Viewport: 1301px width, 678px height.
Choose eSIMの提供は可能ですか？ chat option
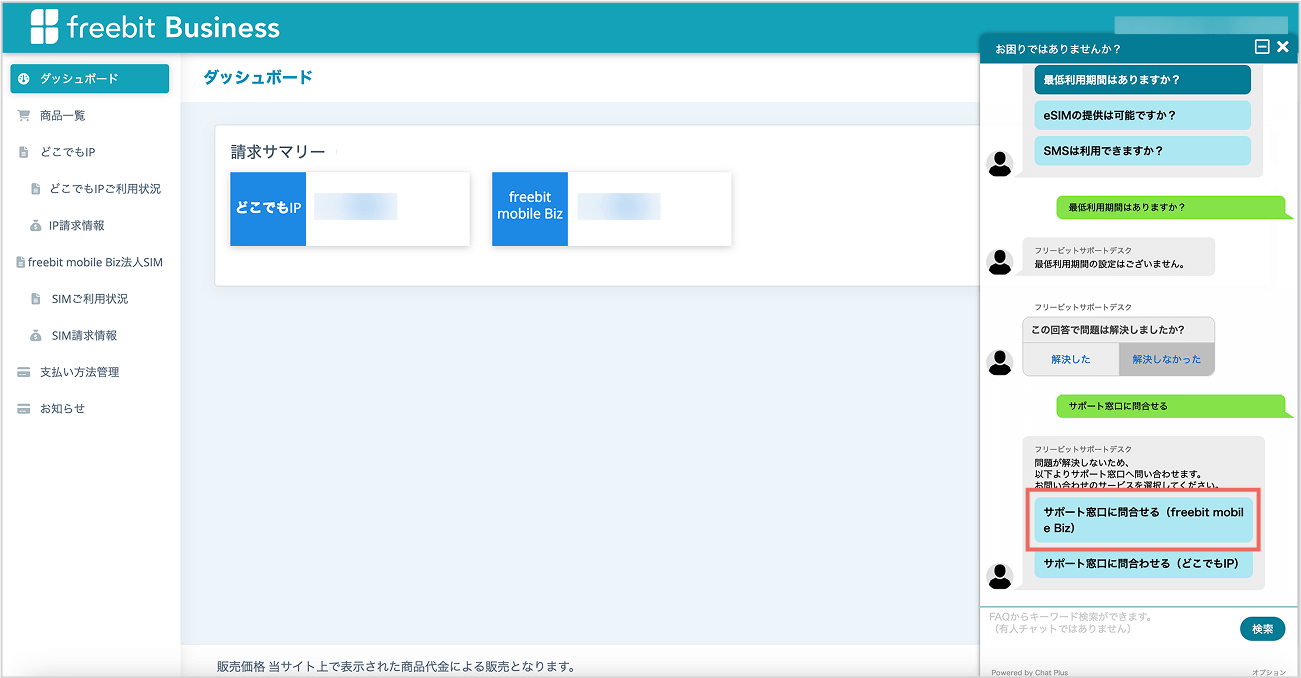click(x=1143, y=115)
